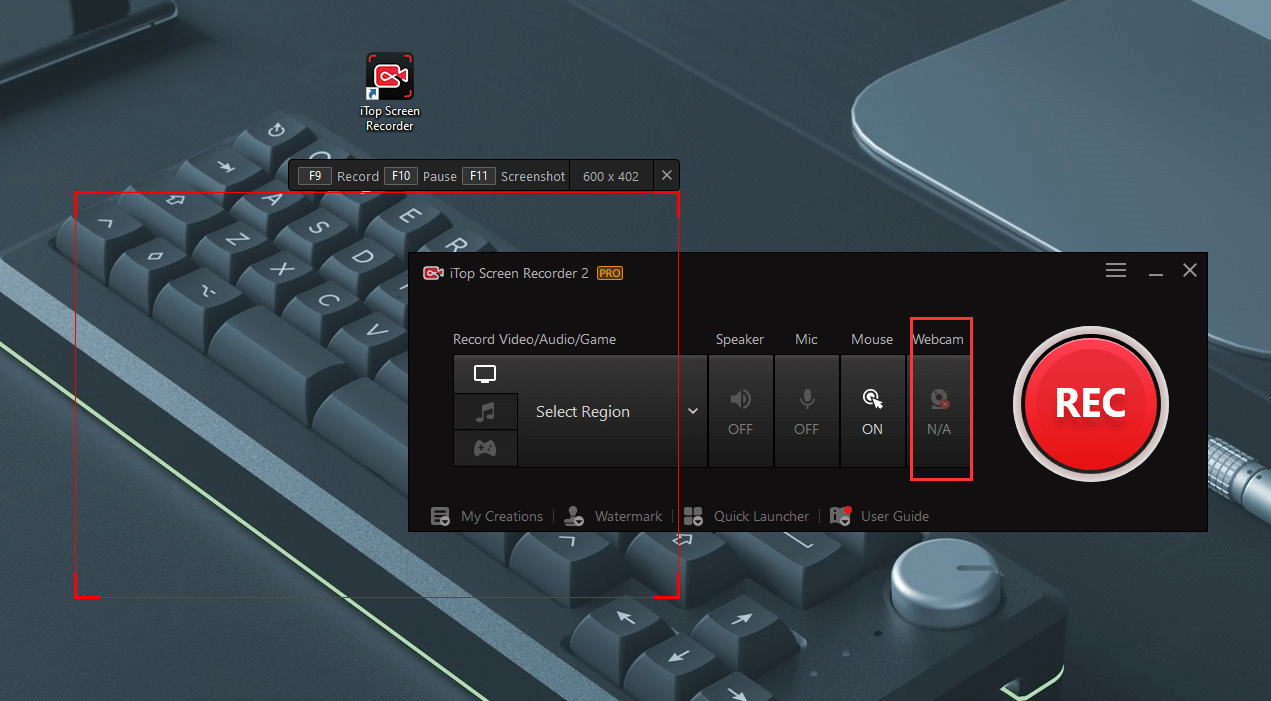Toggle the Mouse ON cursor effect
Viewport: 1271px width, 701px height.
click(872, 411)
